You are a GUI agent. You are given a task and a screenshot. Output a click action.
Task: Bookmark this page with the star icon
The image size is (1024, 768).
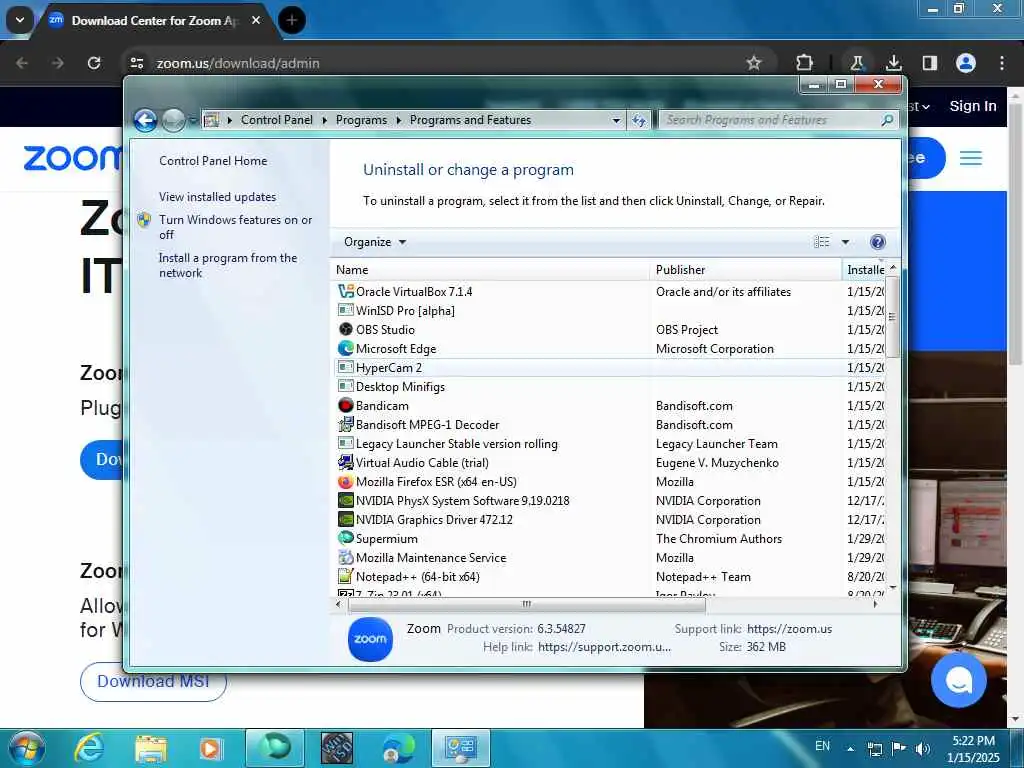[x=754, y=63]
